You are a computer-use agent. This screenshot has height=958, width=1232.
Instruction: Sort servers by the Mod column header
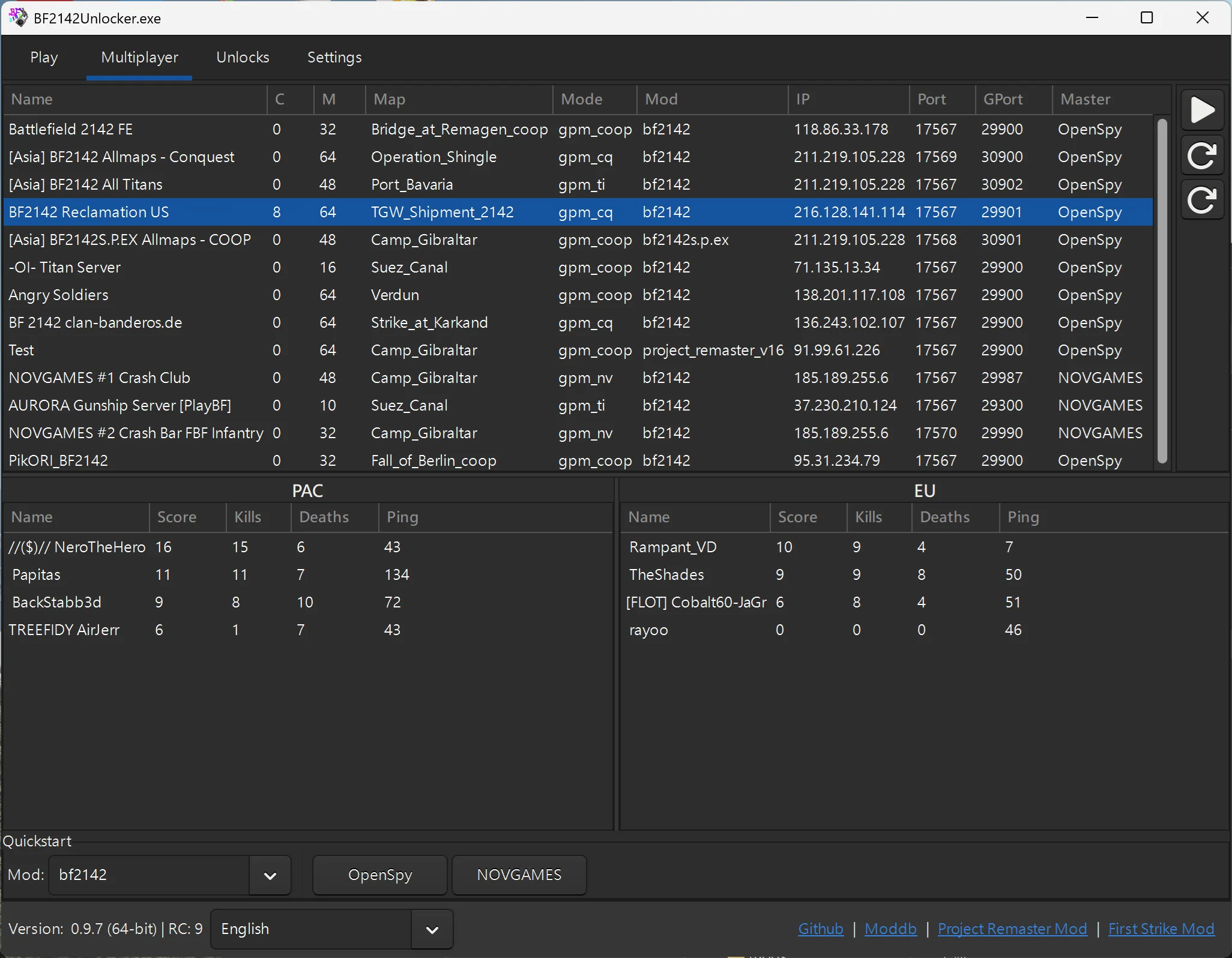(713, 100)
